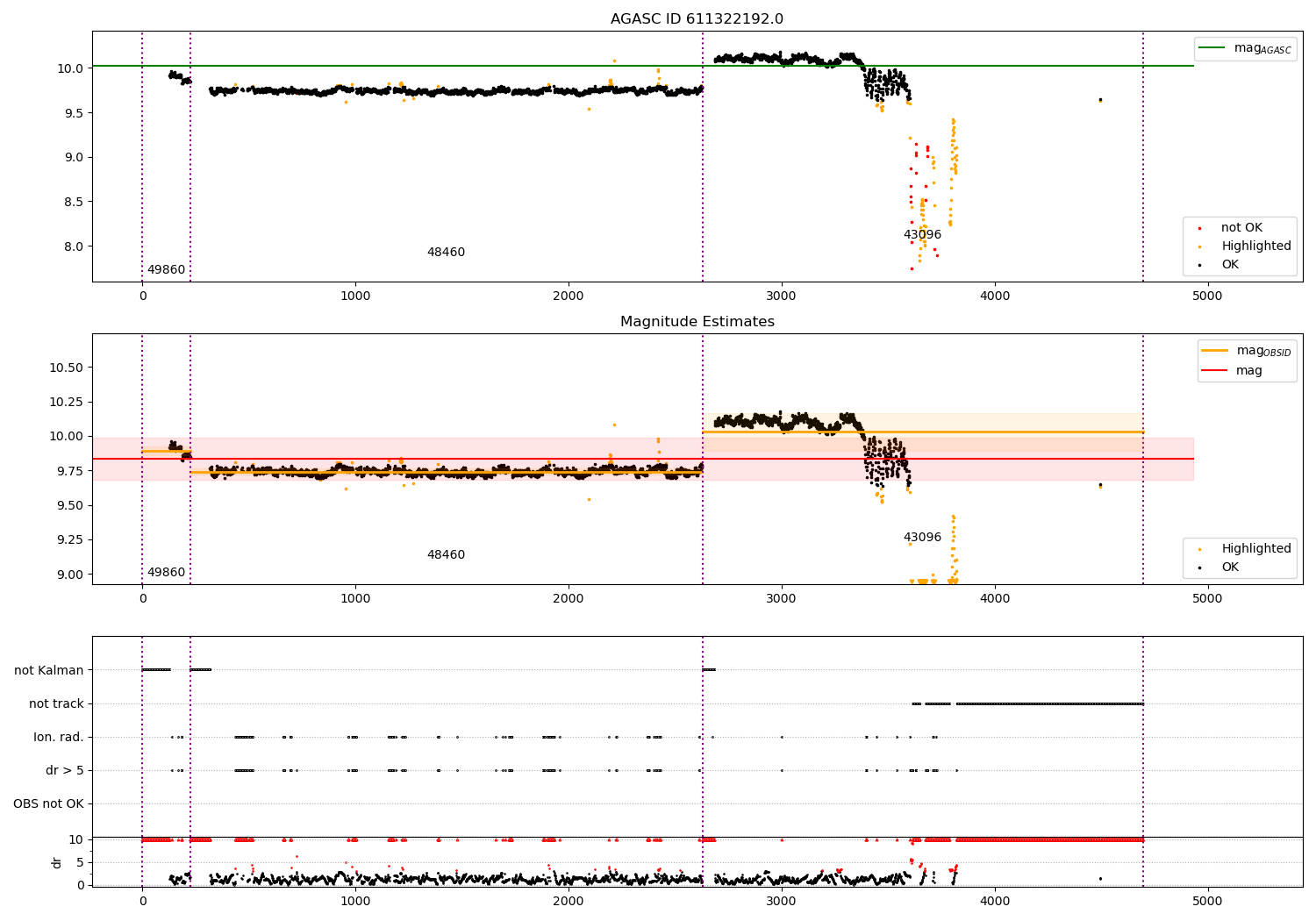Click y-tick '10.25' on middle plot
1316x921 pixels.
[68, 402]
